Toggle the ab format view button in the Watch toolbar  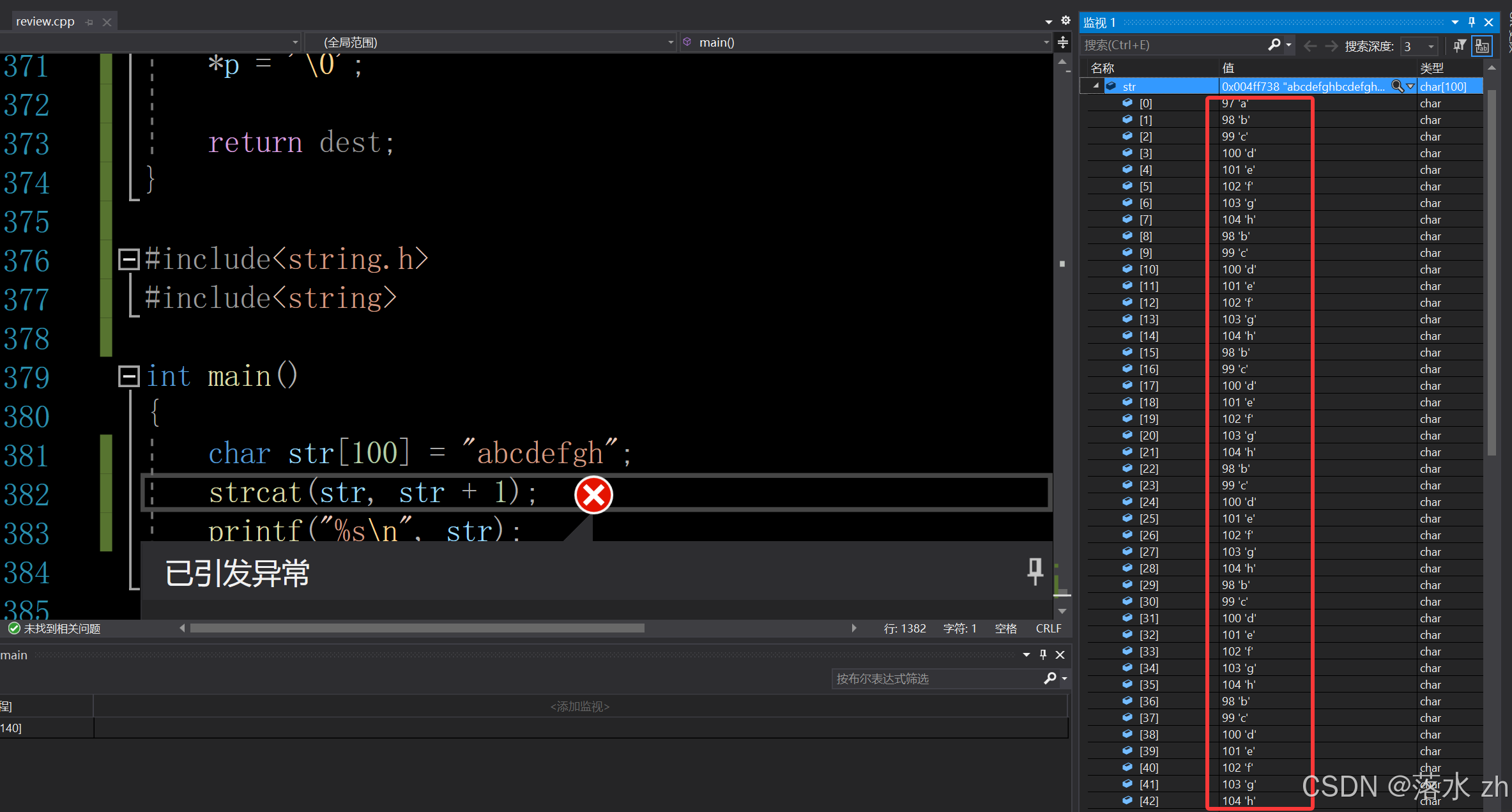pos(1482,46)
